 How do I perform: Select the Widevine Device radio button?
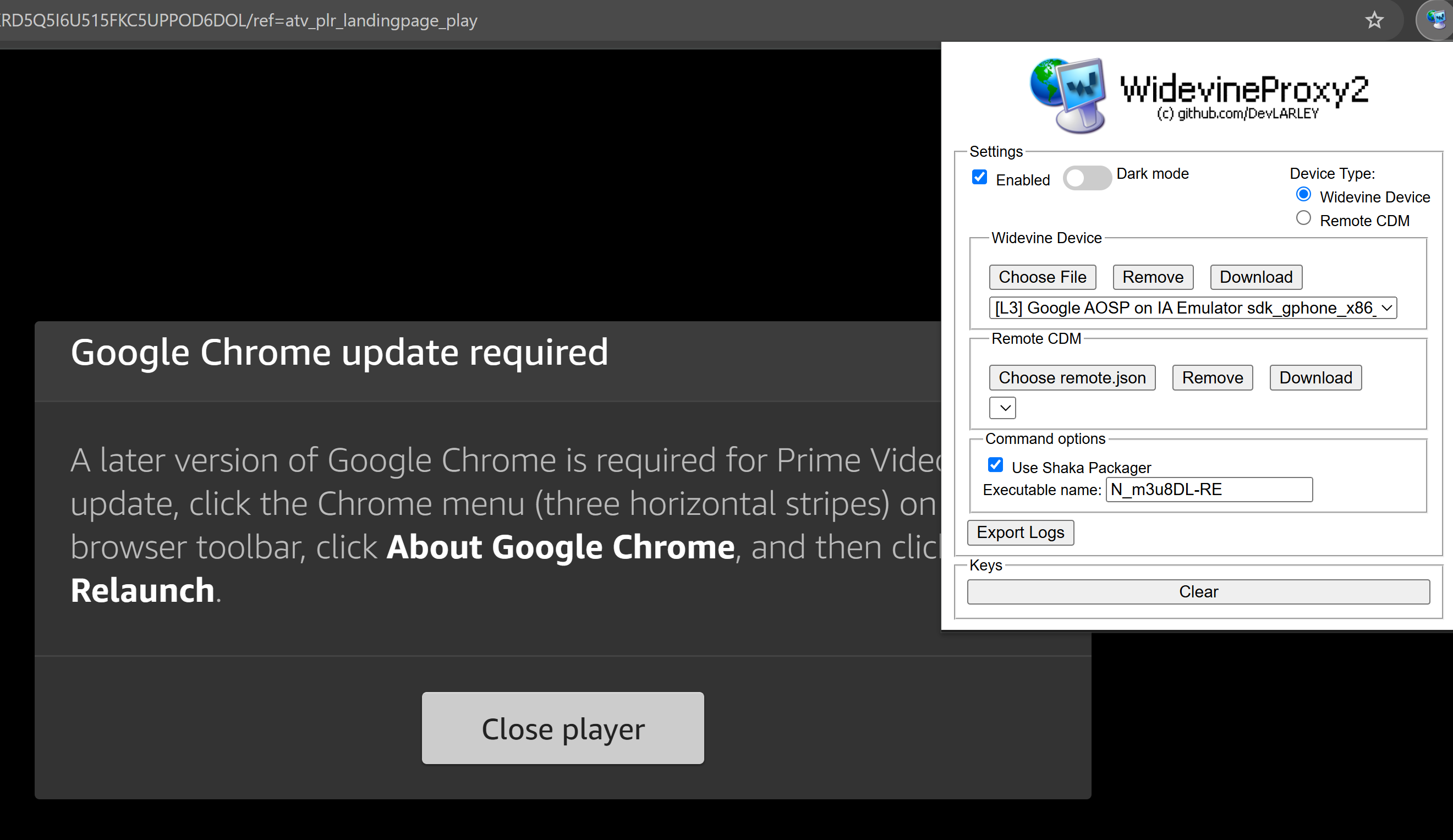click(x=1303, y=194)
